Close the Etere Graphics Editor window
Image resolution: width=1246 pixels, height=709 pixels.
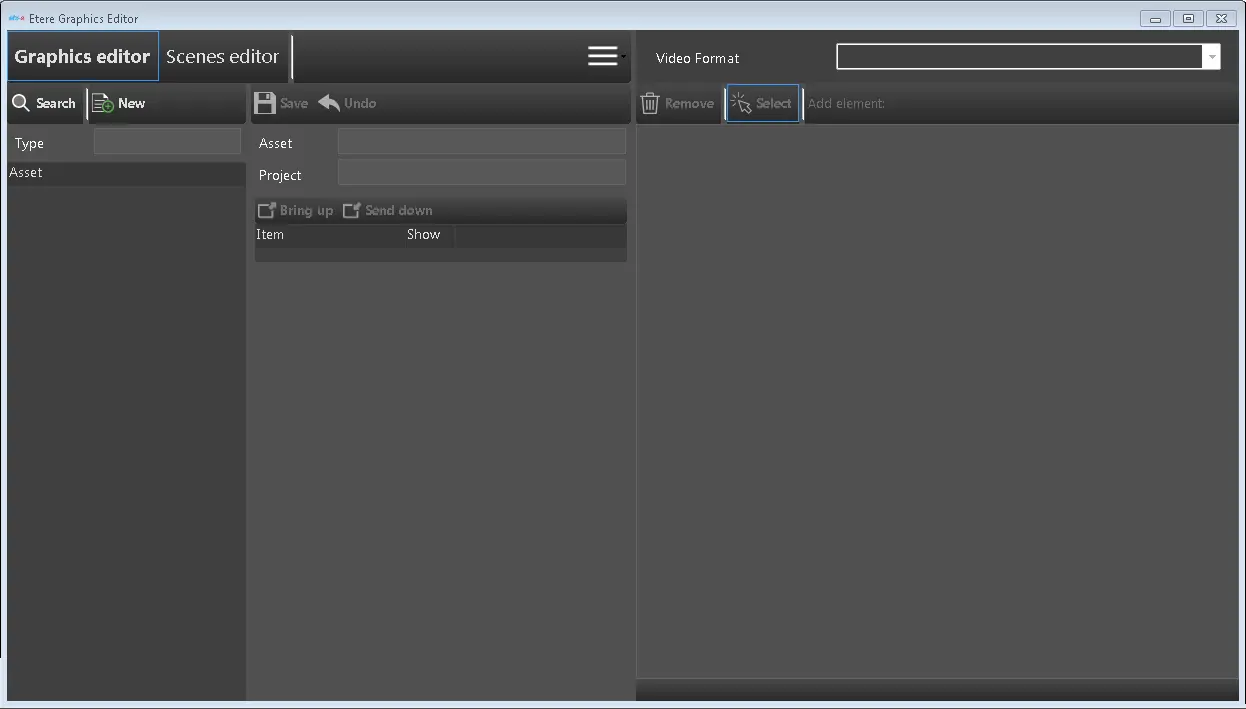coord(1221,18)
